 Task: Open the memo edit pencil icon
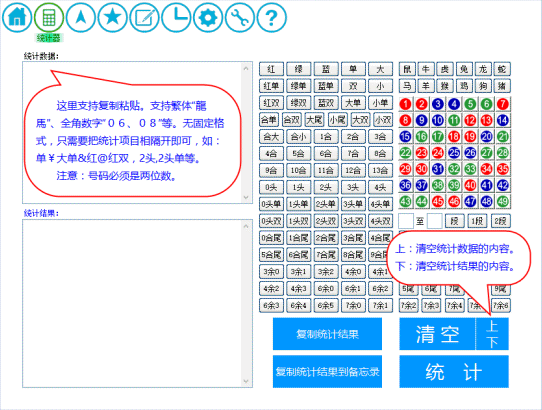pyautogui.click(x=144, y=17)
